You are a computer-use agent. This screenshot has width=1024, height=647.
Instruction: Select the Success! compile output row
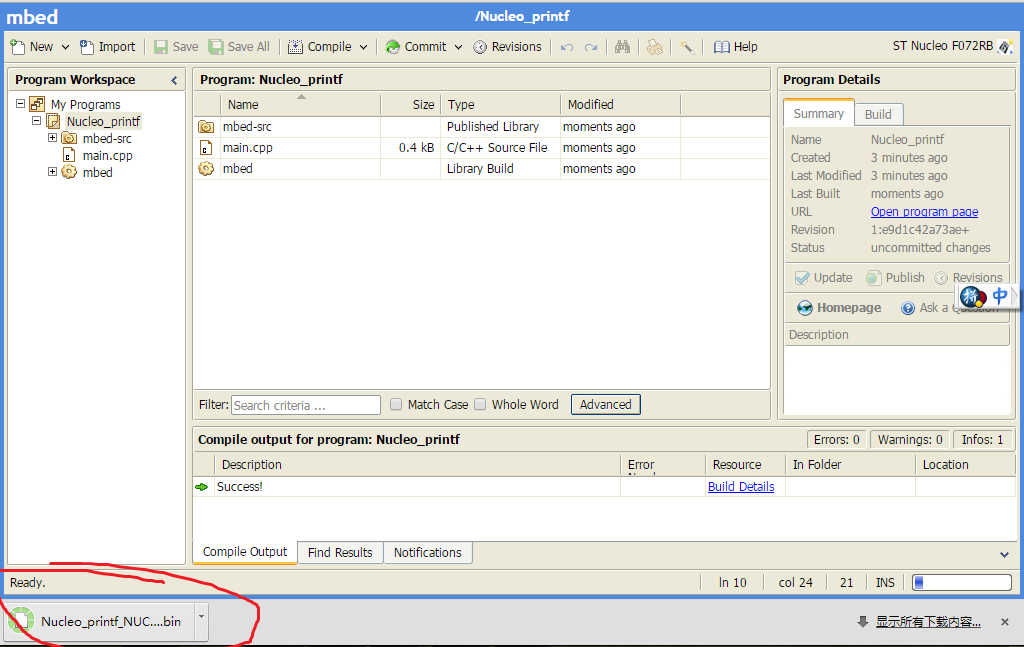pos(604,486)
